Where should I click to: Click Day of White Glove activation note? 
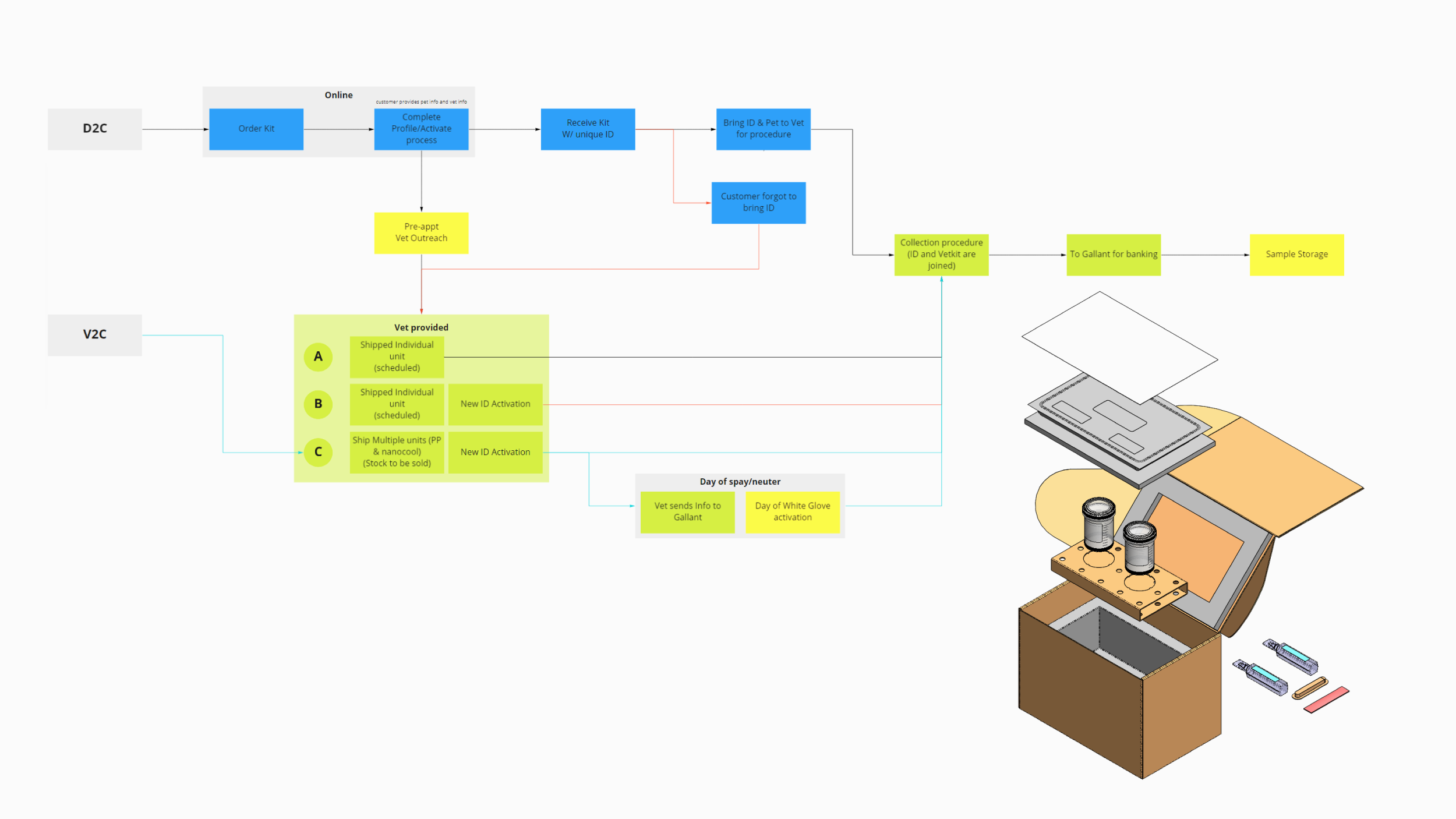pyautogui.click(x=792, y=511)
